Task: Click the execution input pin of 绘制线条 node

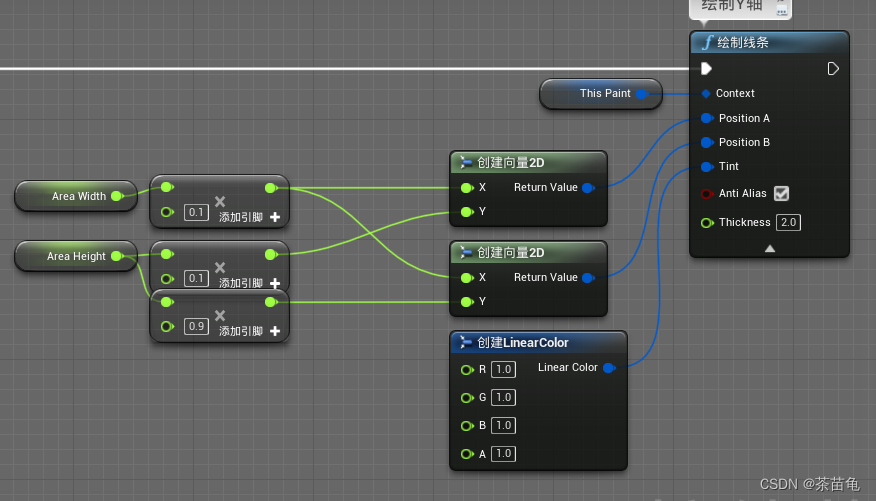Action: coord(706,69)
